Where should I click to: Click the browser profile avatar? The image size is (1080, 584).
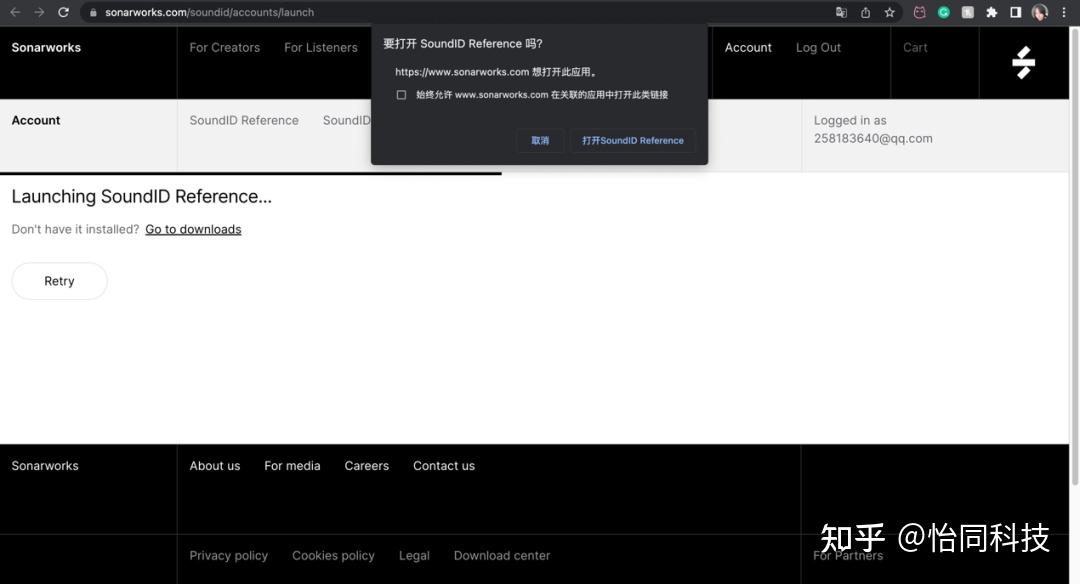(x=1038, y=12)
